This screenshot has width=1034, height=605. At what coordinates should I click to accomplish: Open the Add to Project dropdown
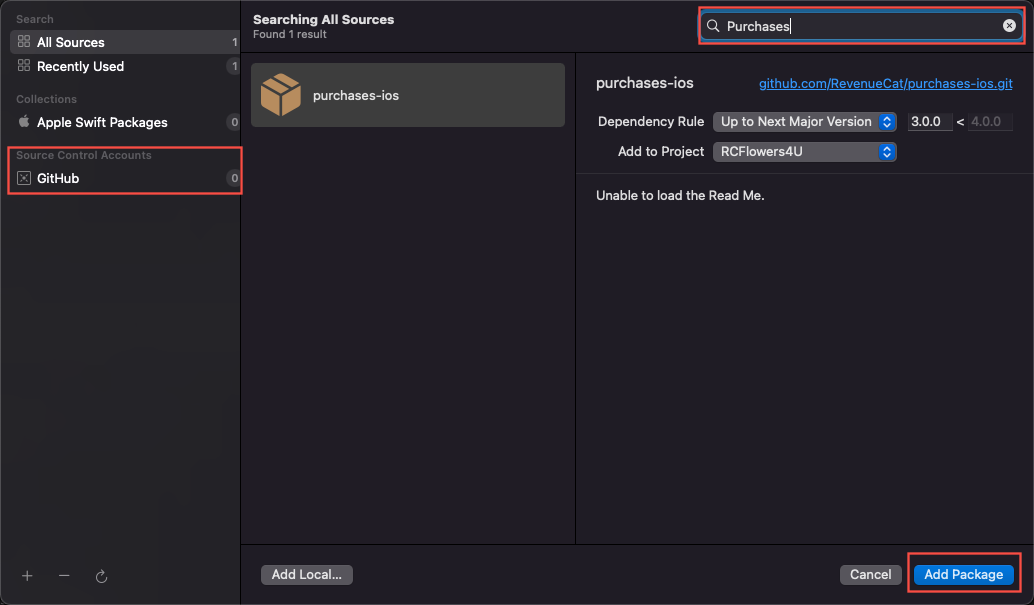click(805, 152)
